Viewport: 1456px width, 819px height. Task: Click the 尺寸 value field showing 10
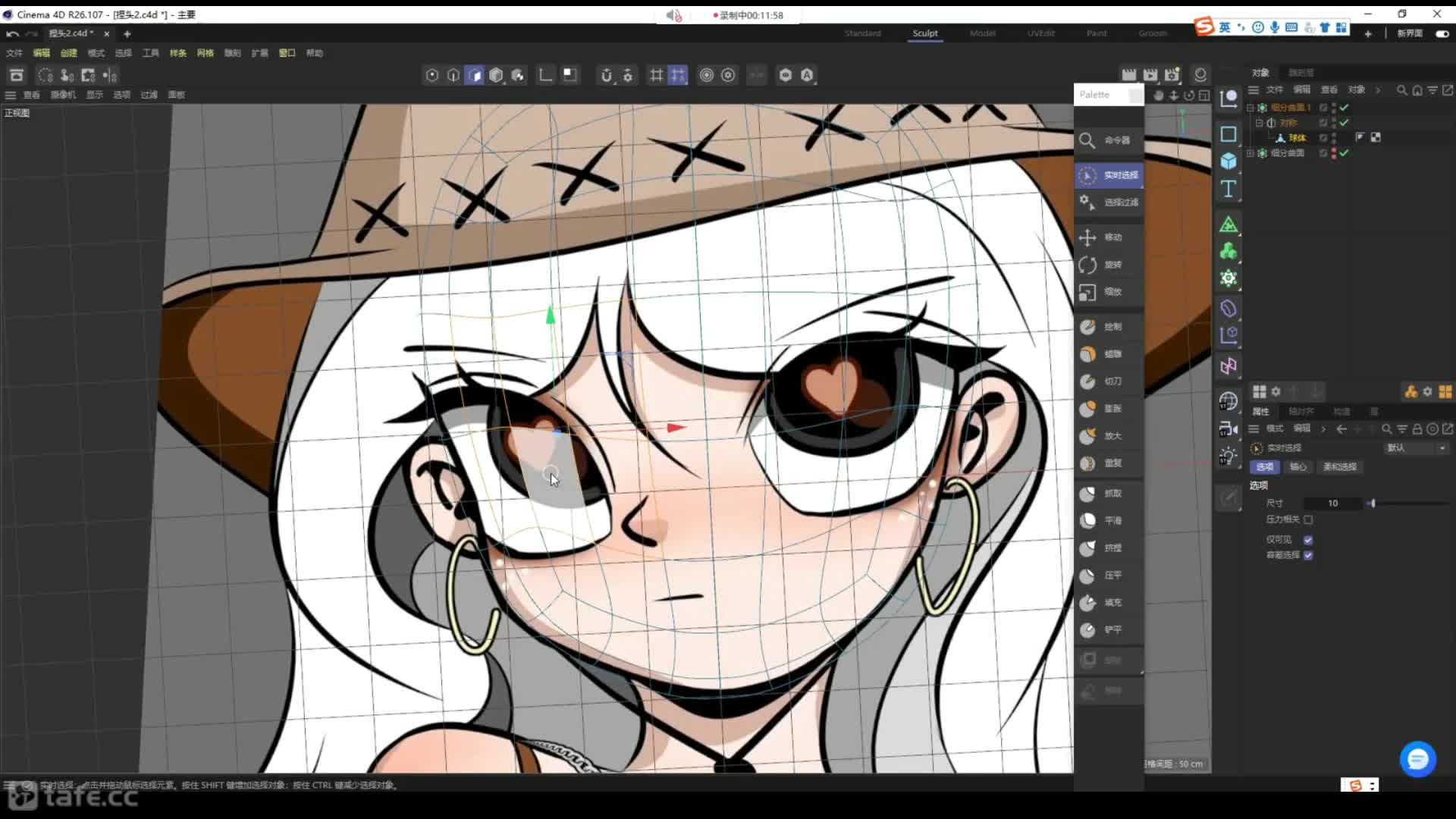click(1333, 504)
